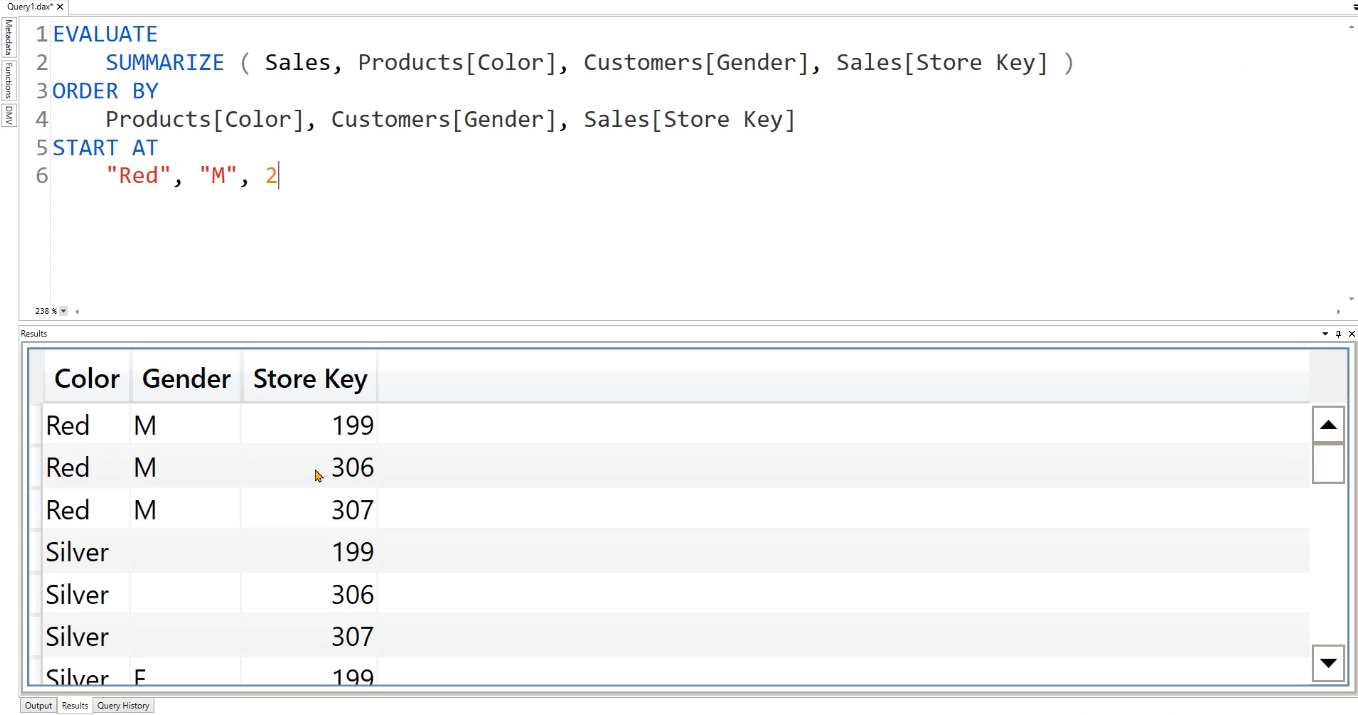
Task: Sort by the Color column header
Action: point(87,378)
